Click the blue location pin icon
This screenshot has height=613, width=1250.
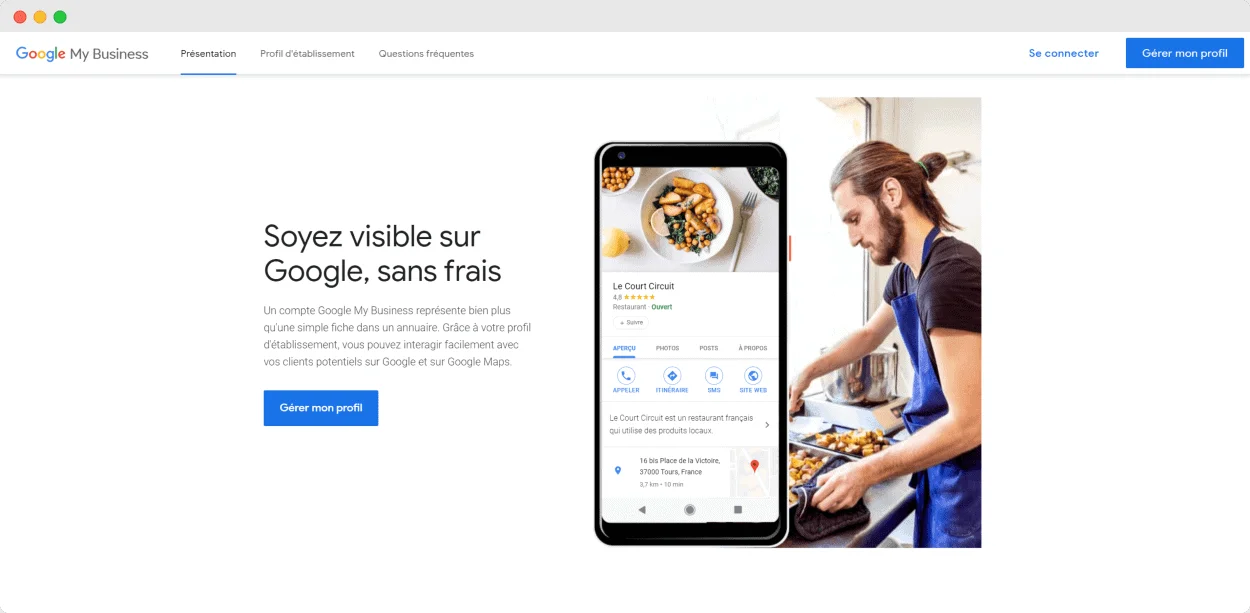[x=617, y=470]
